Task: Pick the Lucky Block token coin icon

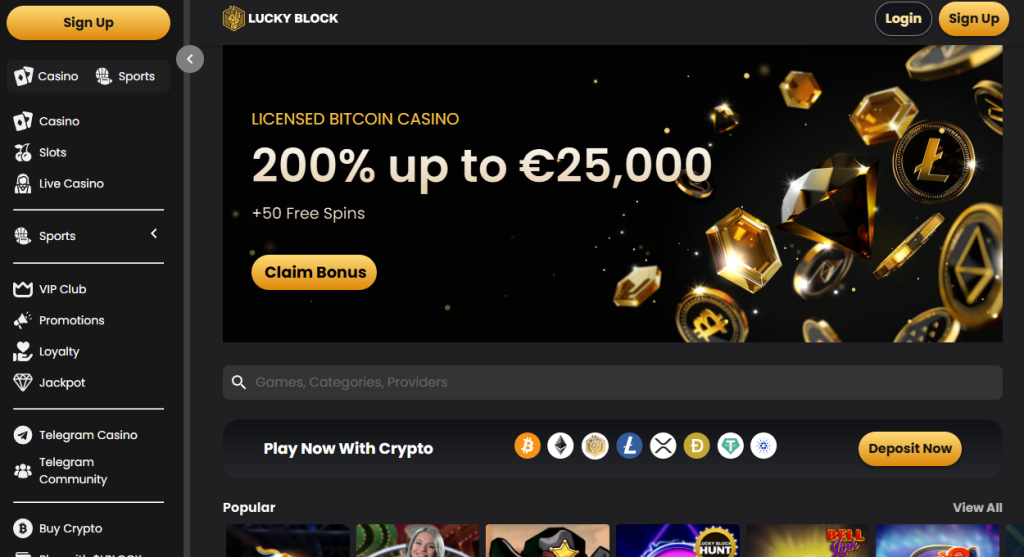Action: click(x=595, y=447)
